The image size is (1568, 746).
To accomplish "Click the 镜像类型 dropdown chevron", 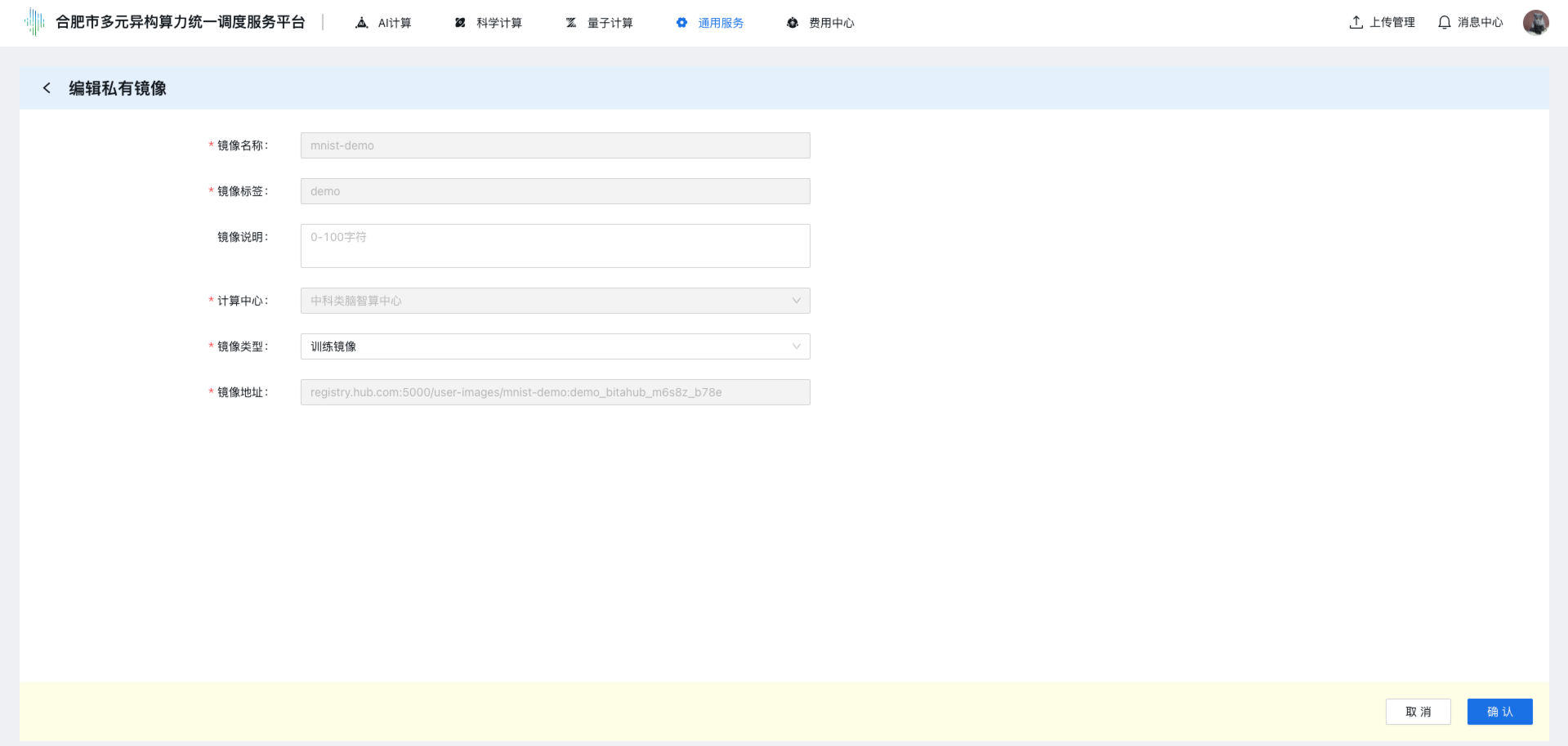I will 796,346.
